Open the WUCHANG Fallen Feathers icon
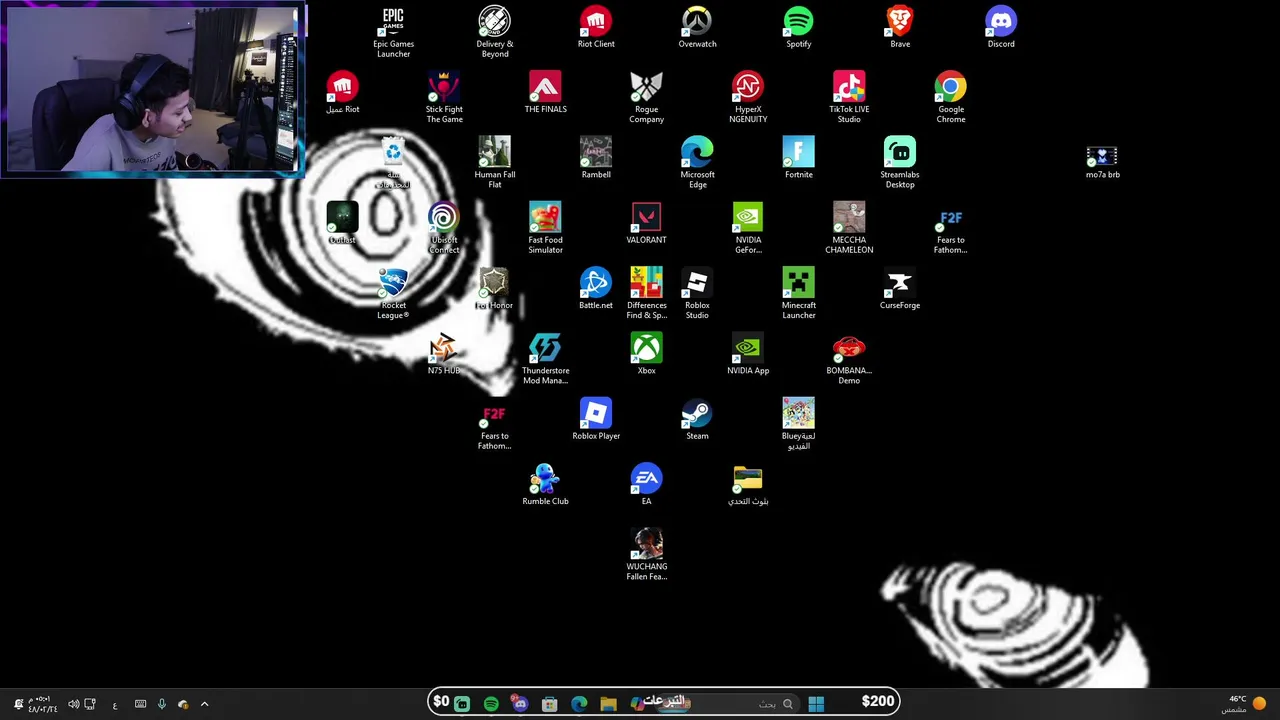This screenshot has width=1280, height=720. (x=646, y=556)
